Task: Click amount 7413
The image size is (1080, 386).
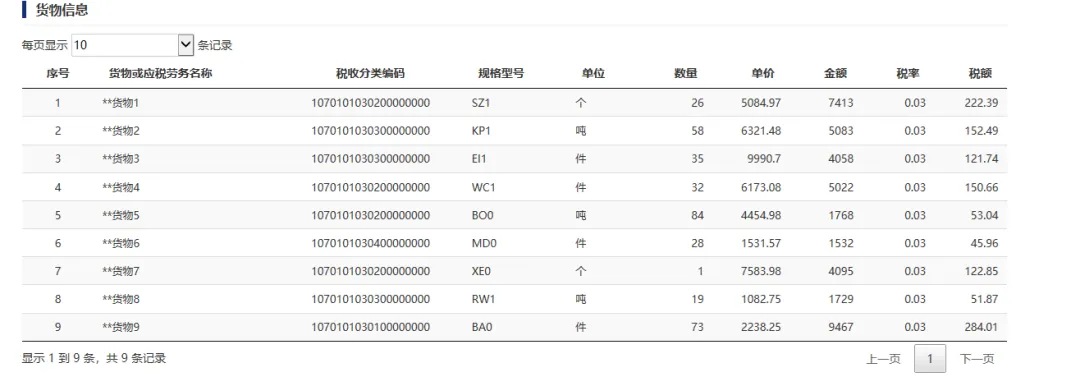Action: pos(841,103)
